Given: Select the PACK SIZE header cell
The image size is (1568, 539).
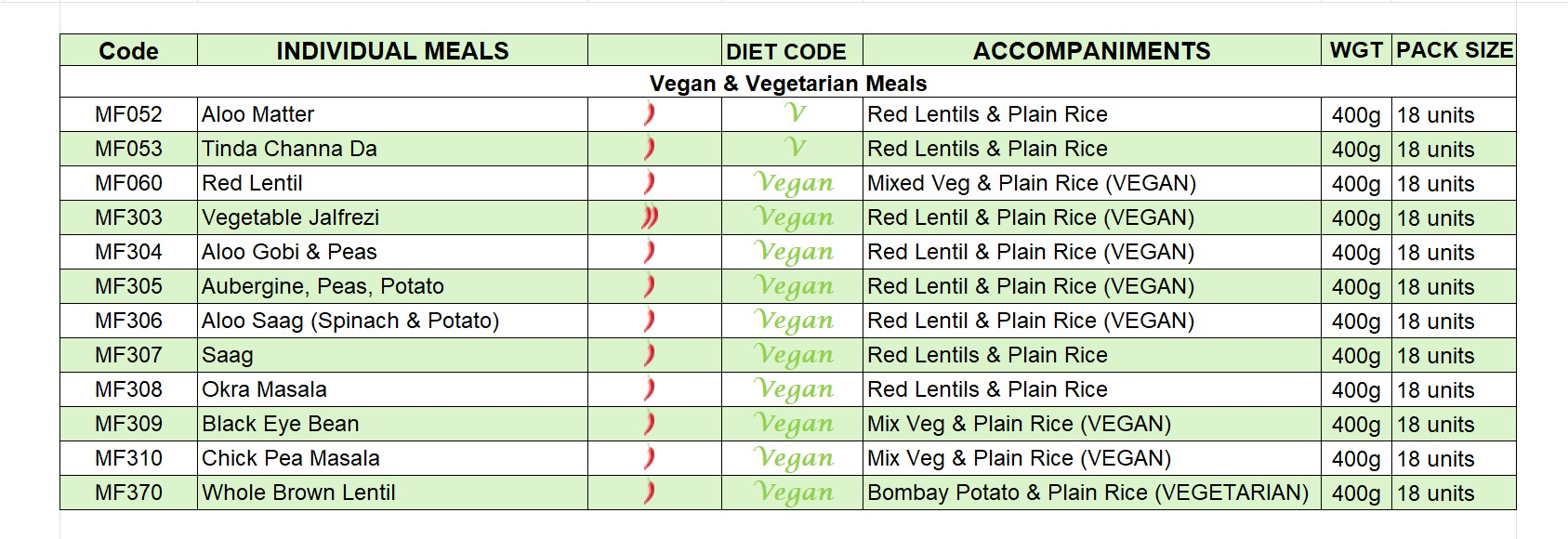Looking at the screenshot, I should pyautogui.click(x=1455, y=50).
